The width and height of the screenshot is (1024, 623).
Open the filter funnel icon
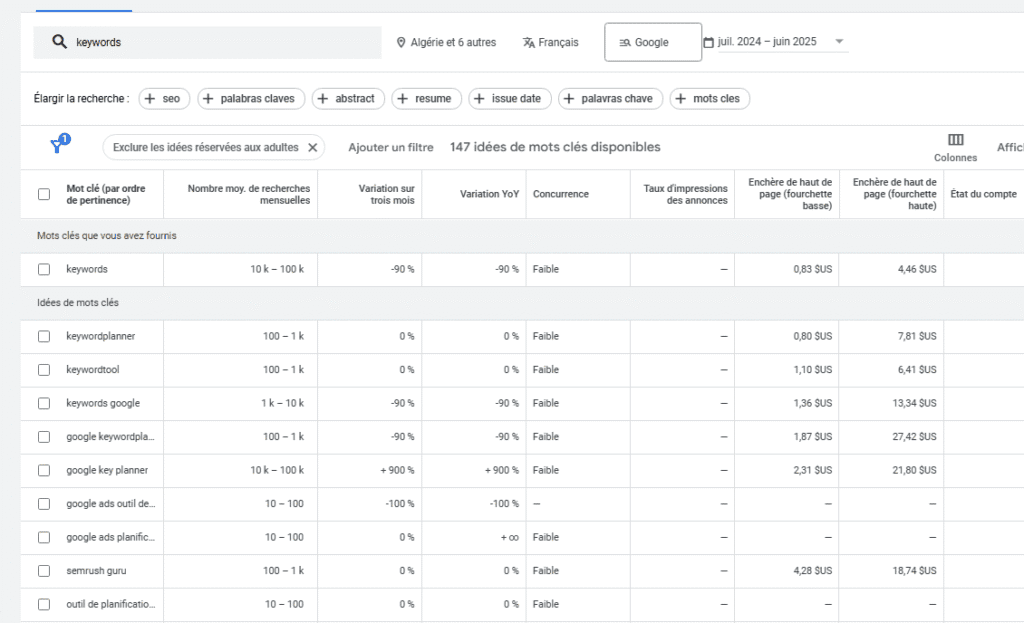[58, 146]
